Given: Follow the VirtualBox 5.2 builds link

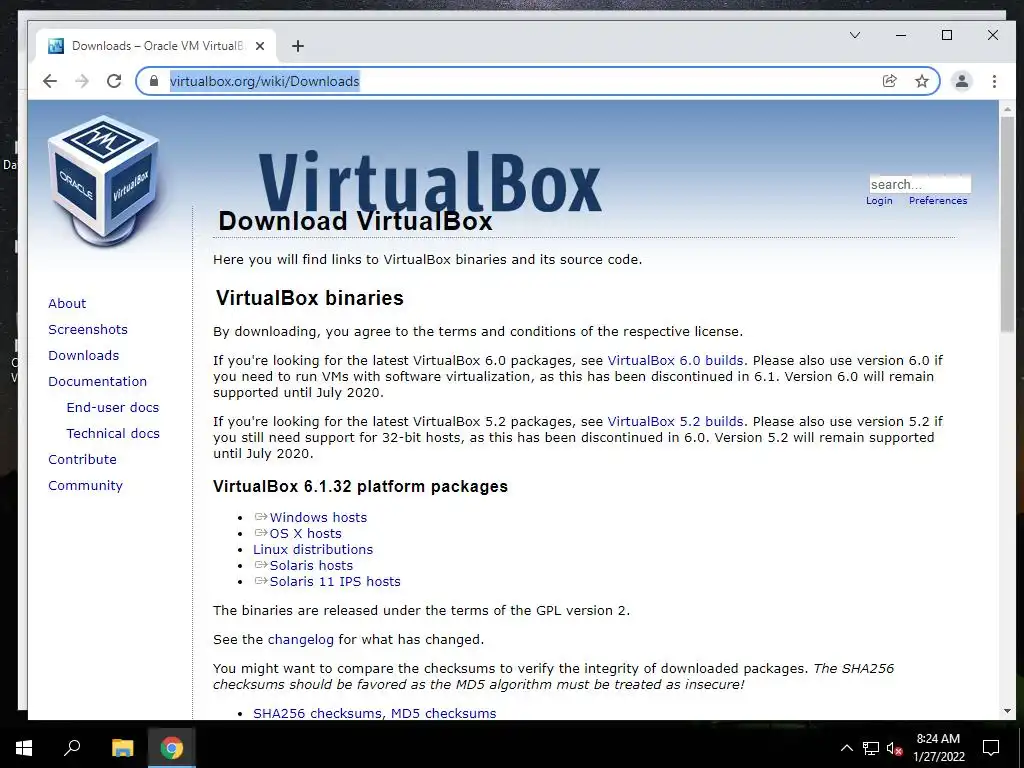Looking at the screenshot, I should pyautogui.click(x=675, y=421).
